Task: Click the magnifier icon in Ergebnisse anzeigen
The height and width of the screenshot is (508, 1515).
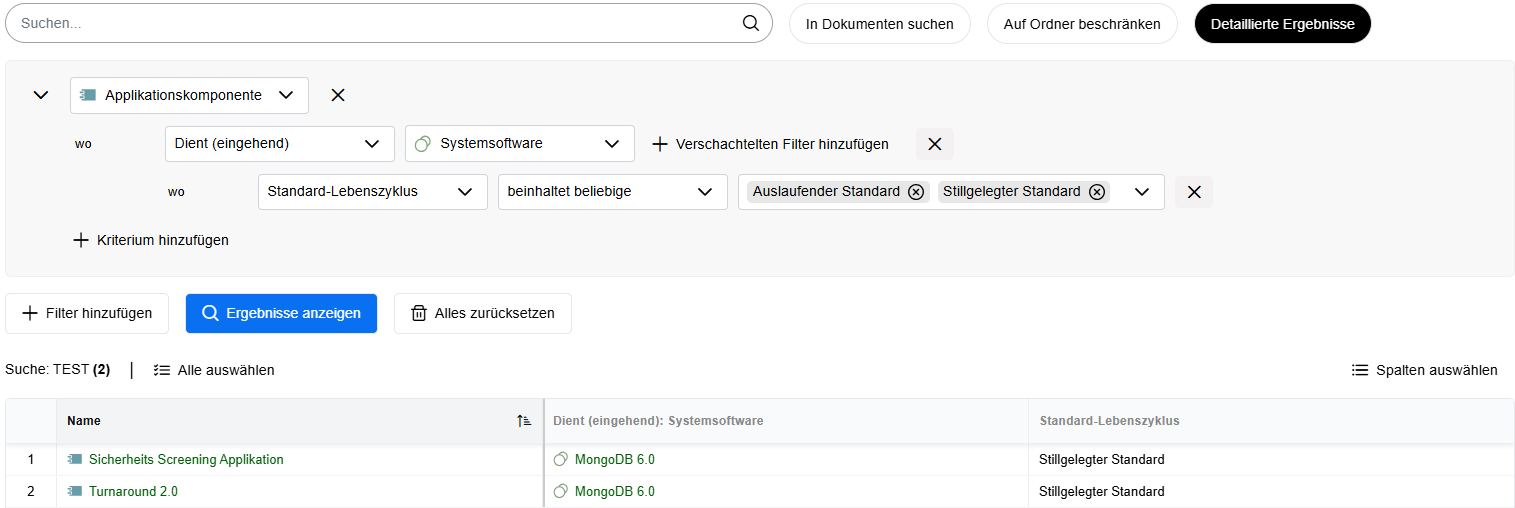Action: click(210, 313)
